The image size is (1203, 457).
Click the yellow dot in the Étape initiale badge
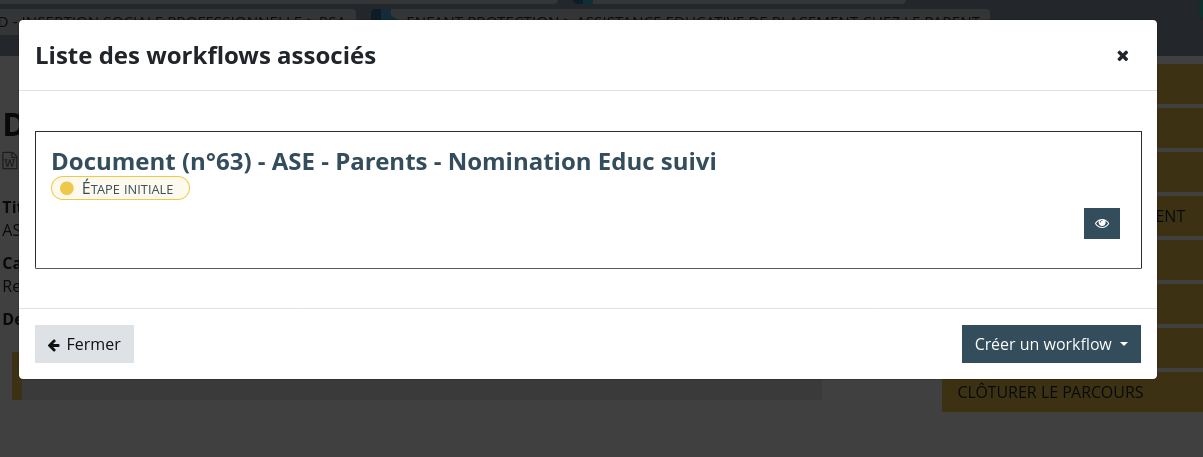coord(67,188)
